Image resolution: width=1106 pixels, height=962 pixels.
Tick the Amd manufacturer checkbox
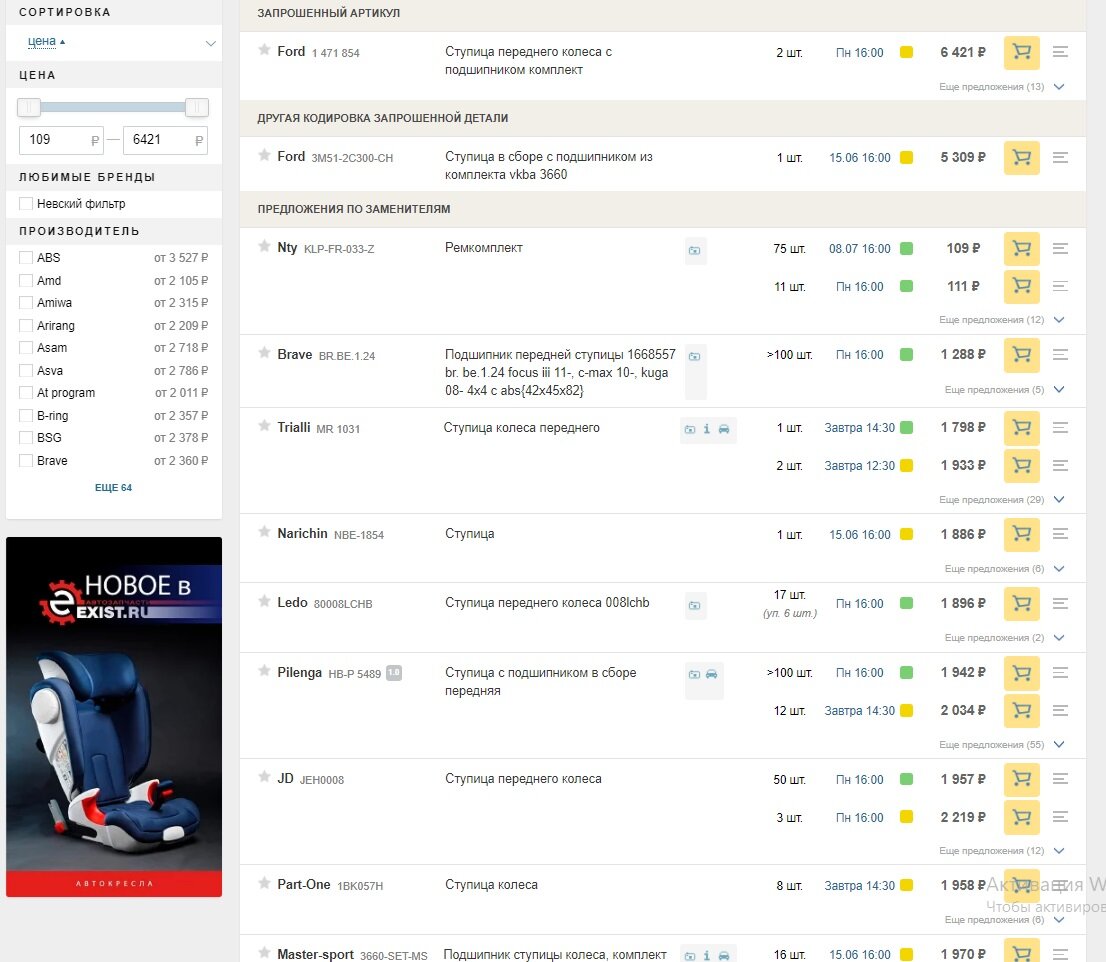pos(26,281)
